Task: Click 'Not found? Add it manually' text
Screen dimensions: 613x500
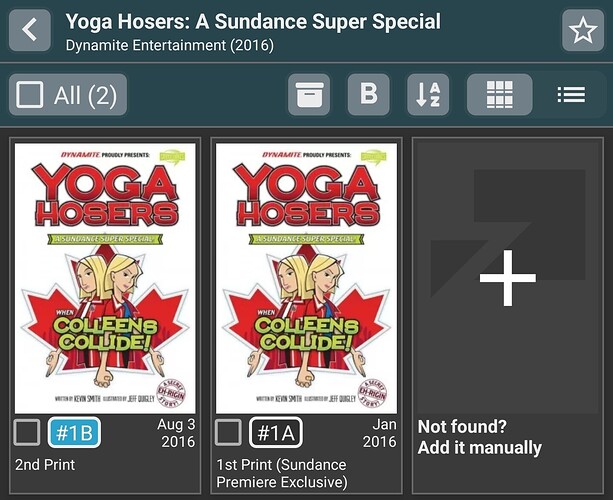Action: 480,437
